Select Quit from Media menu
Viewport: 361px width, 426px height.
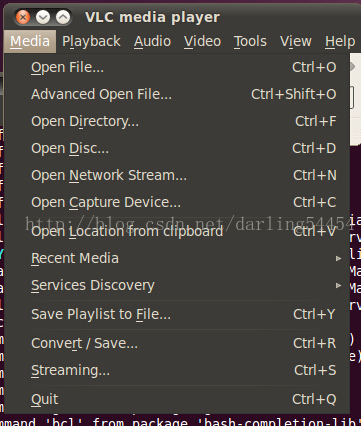[177, 399]
